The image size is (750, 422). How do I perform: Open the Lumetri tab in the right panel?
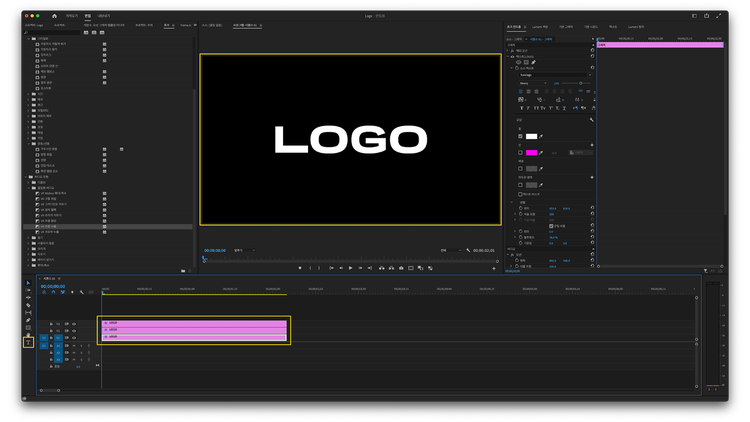click(539, 27)
